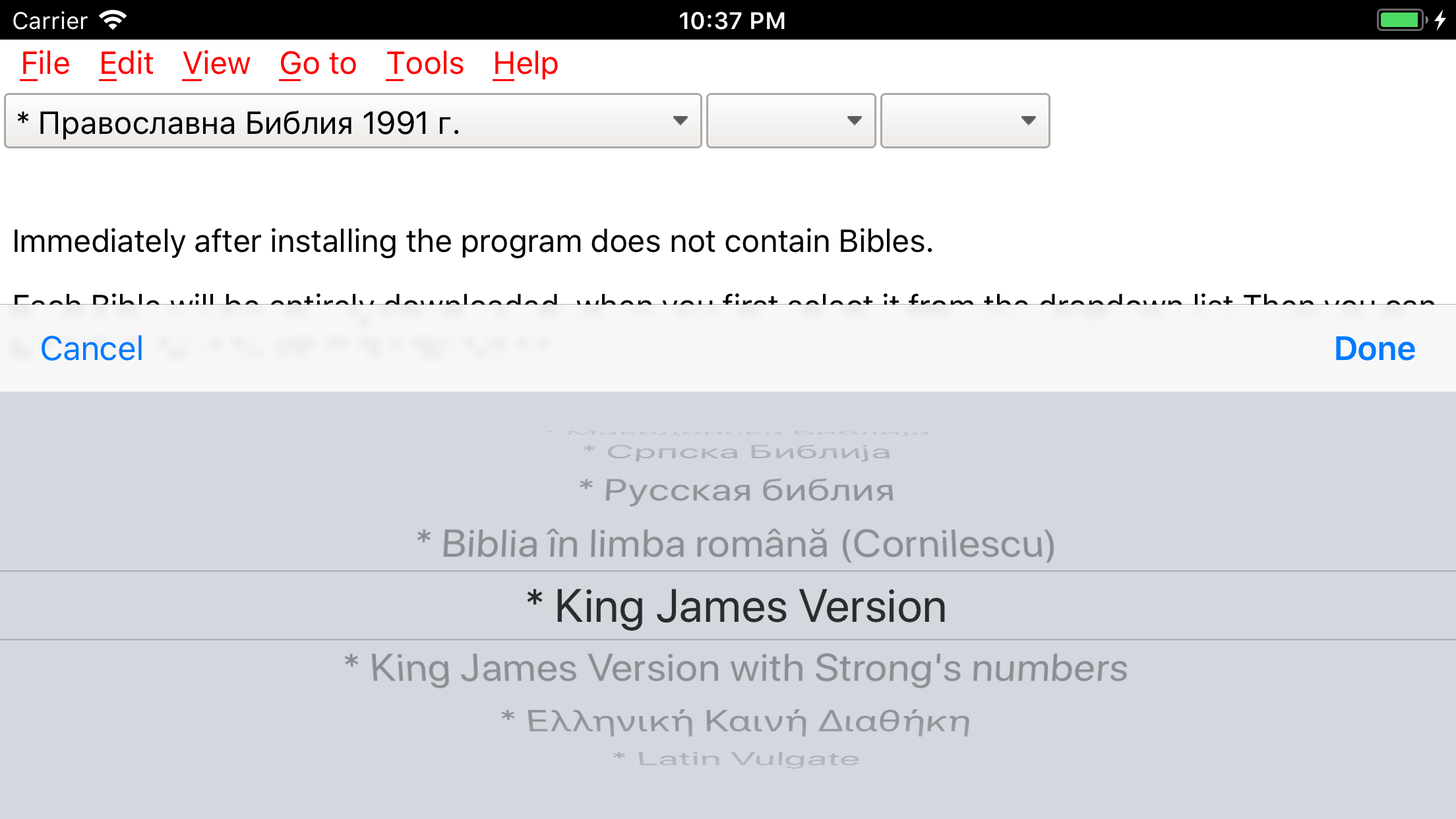Open the File menu

tap(45, 64)
